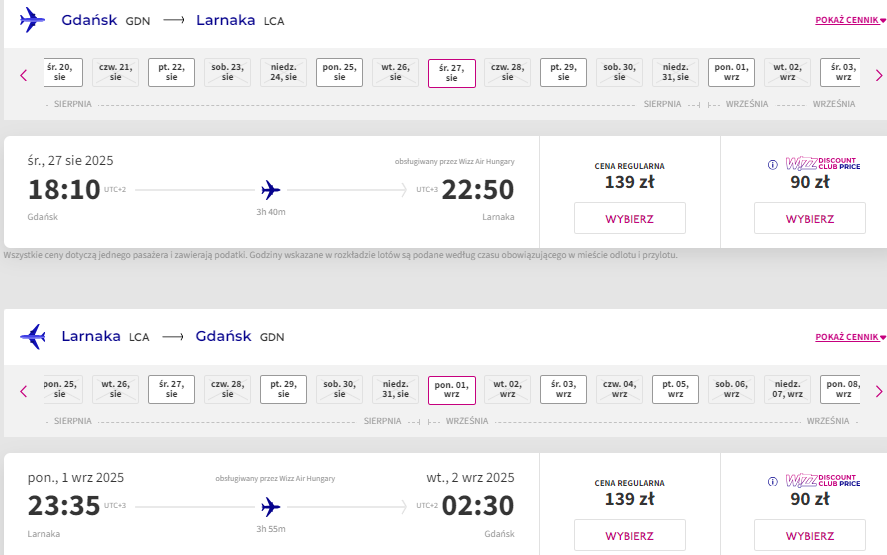Expand the return POKAŻ CENNIK price list
This screenshot has height=555, width=887.
click(x=850, y=337)
